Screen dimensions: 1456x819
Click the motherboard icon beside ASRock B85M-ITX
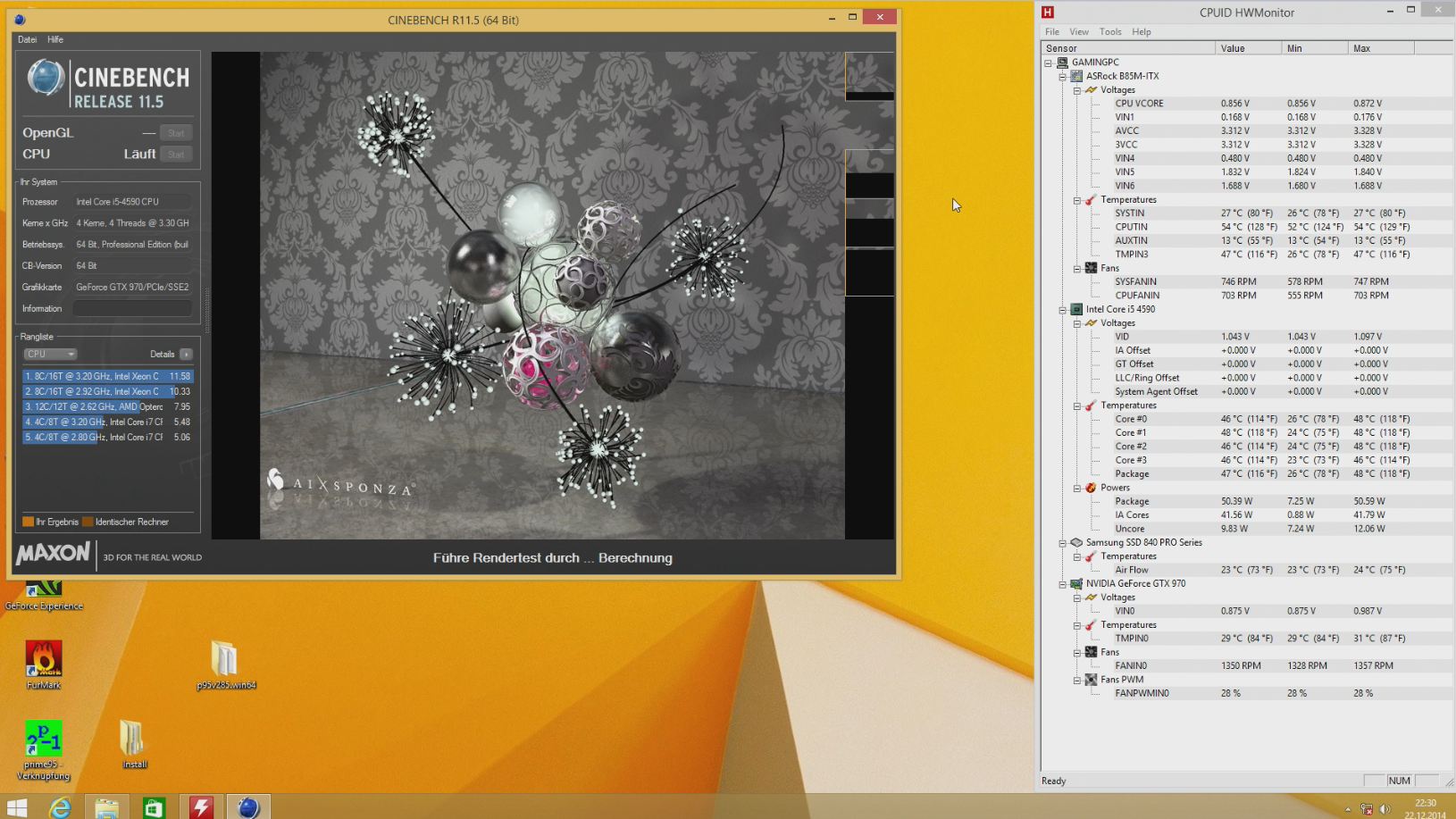(x=1076, y=76)
